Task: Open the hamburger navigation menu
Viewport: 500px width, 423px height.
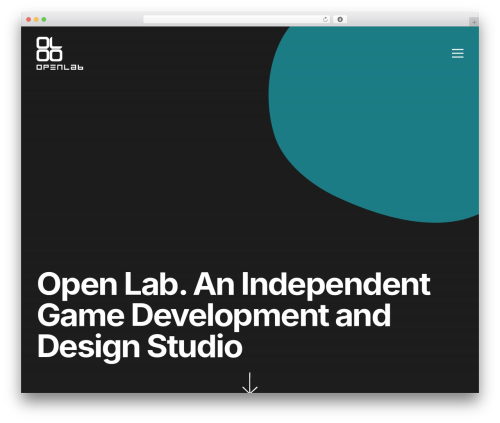Action: (457, 53)
